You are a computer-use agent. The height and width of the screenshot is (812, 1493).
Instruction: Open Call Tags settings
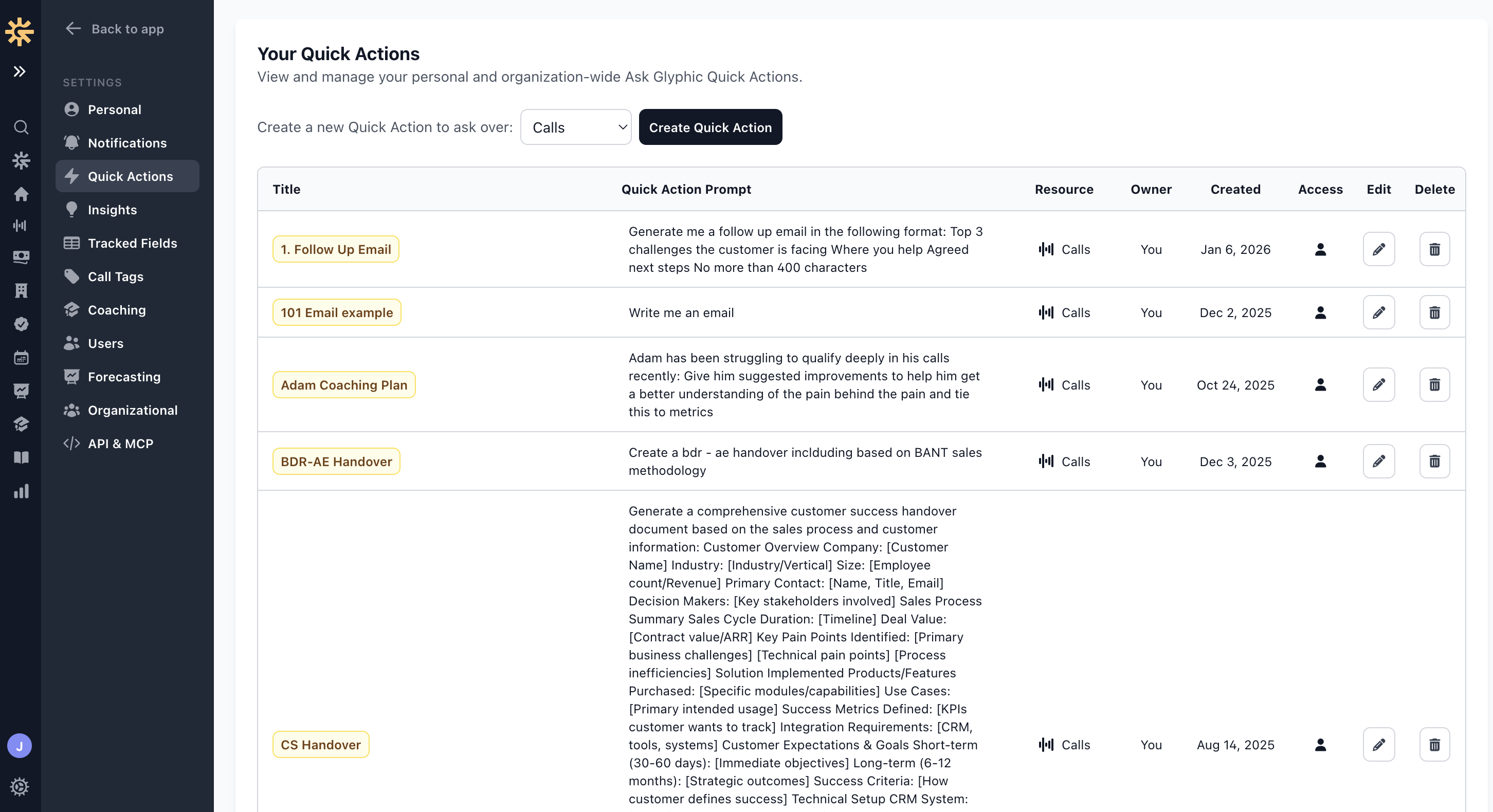(128, 276)
